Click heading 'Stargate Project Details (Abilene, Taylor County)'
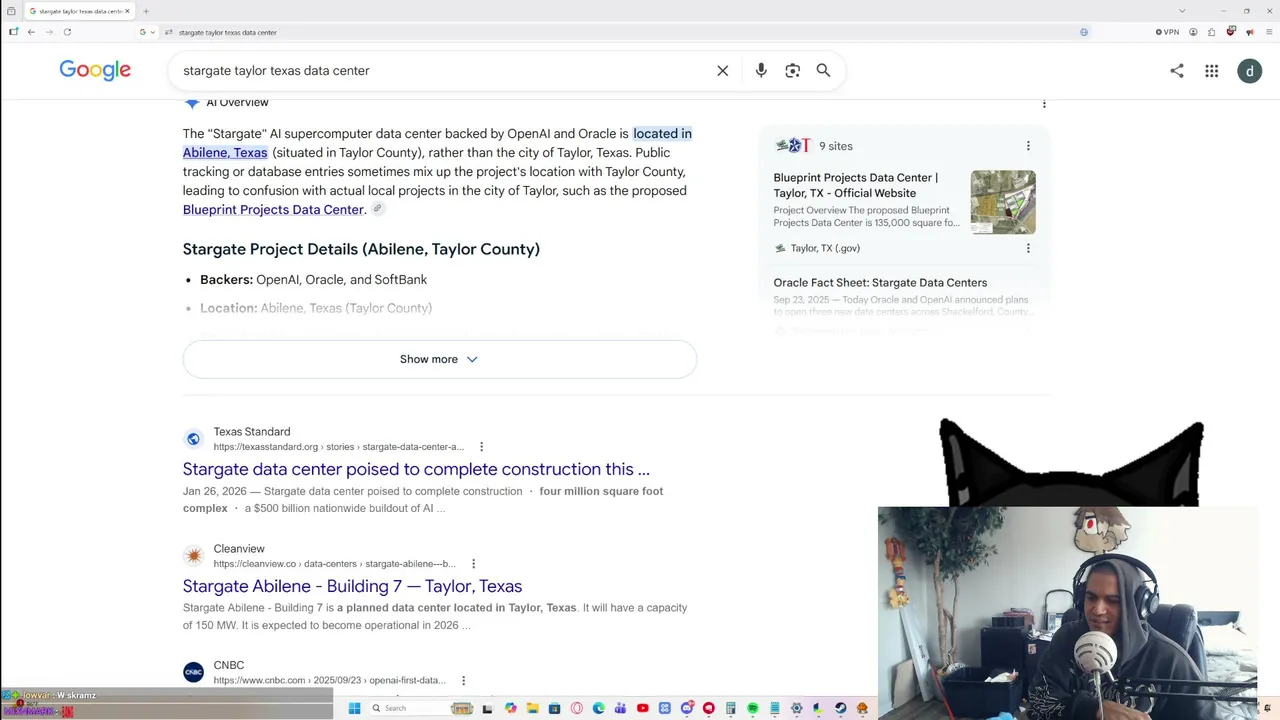This screenshot has height=720, width=1280. (361, 249)
